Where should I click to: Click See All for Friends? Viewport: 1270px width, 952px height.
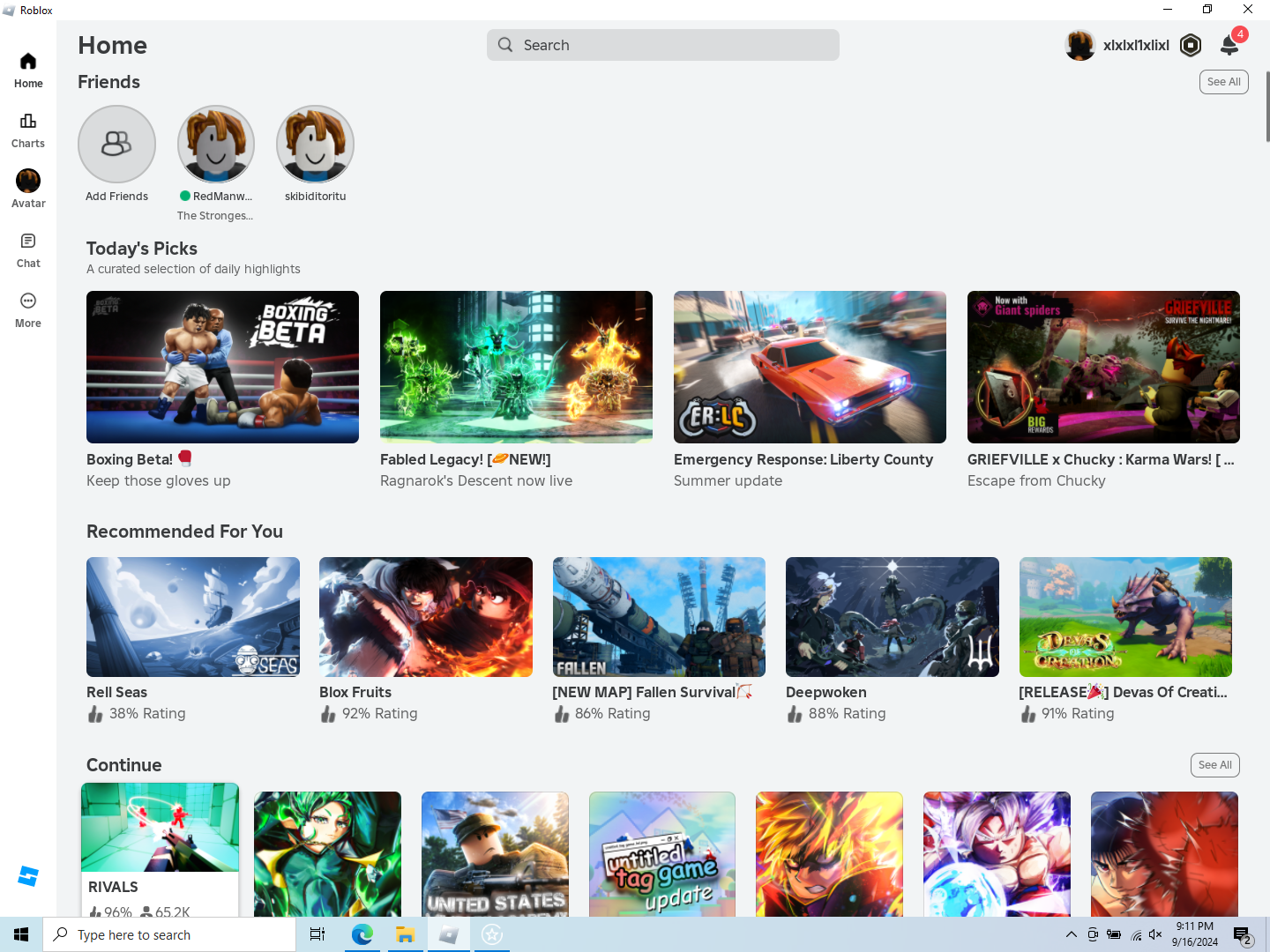point(1223,82)
